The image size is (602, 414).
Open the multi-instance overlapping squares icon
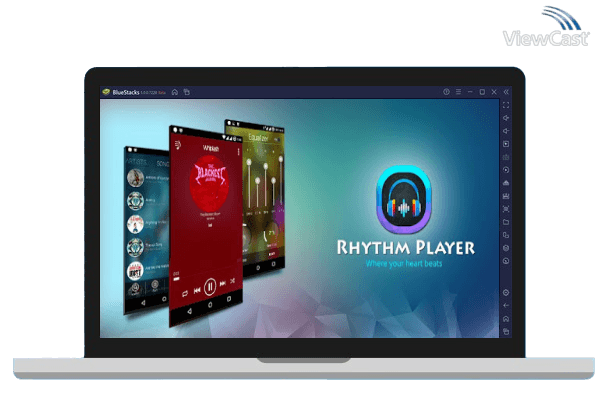click(506, 235)
